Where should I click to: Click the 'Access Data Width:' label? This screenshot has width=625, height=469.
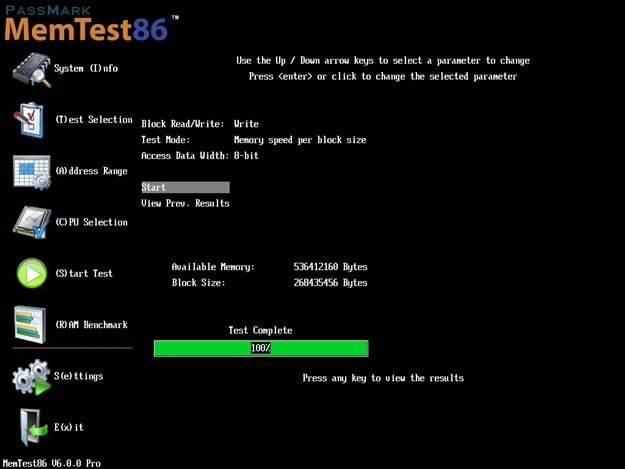(185, 156)
